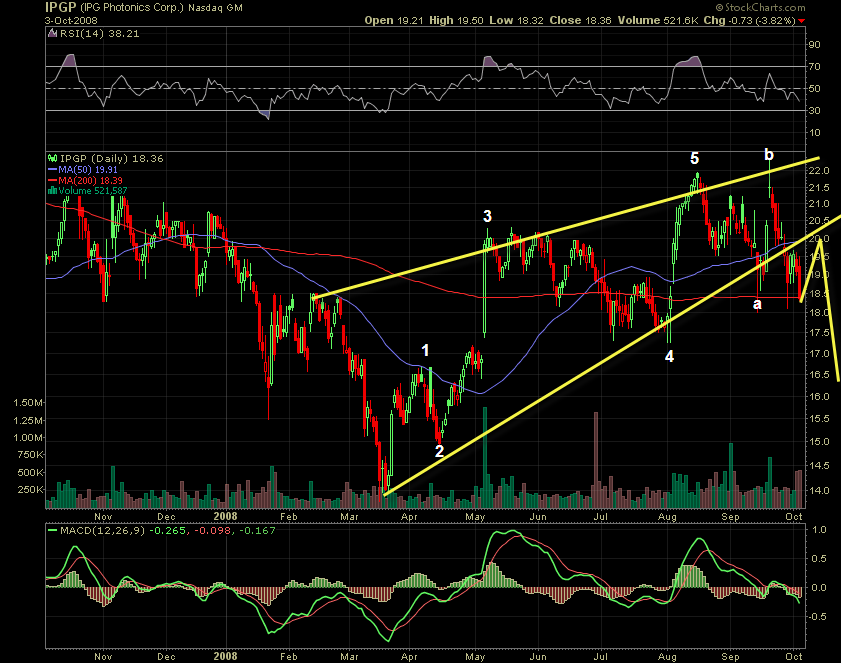
Task: Click the IPGP (Daily) 18.36 legend text
Action: [112, 158]
